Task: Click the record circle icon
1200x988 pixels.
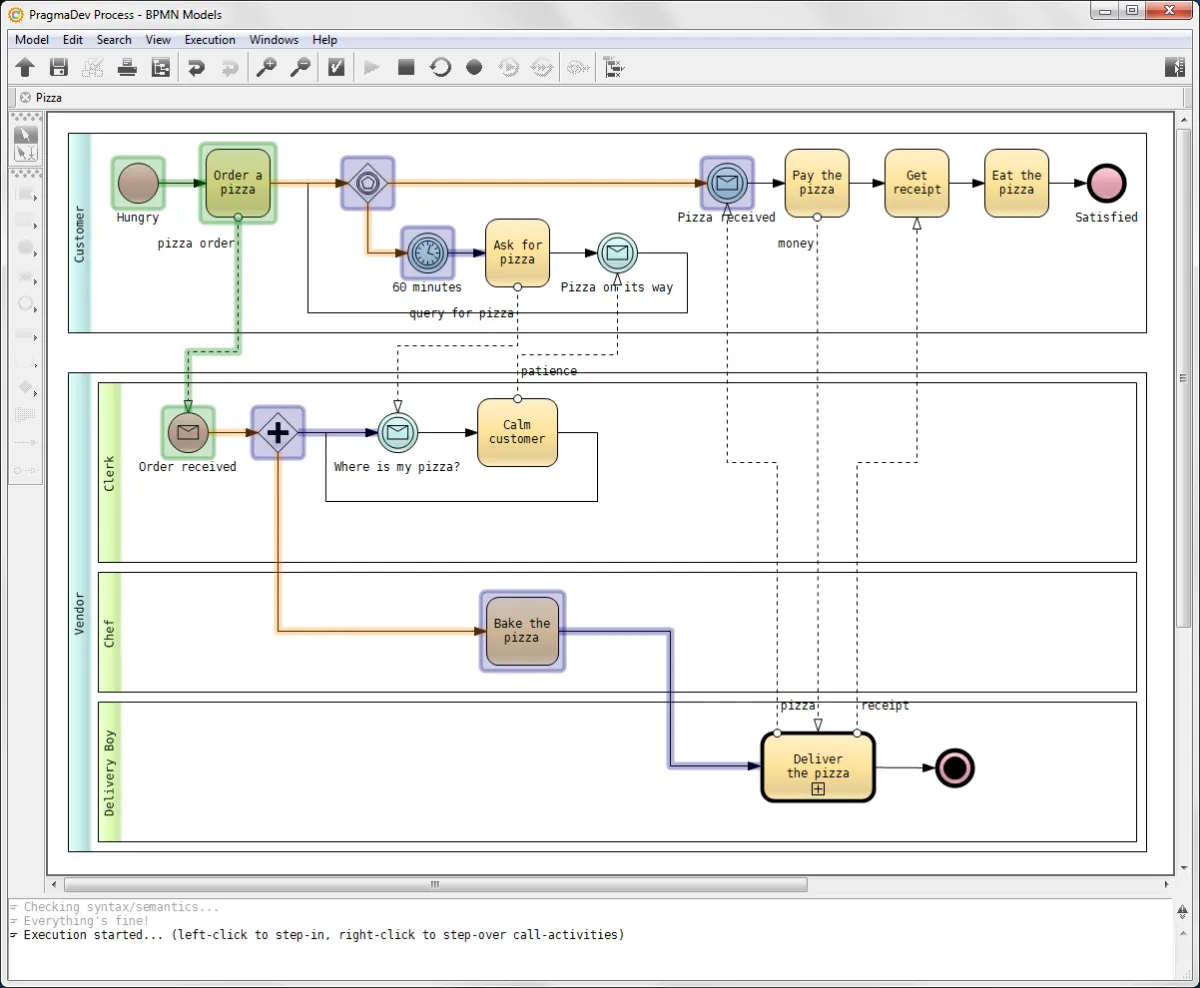Action: click(x=474, y=68)
